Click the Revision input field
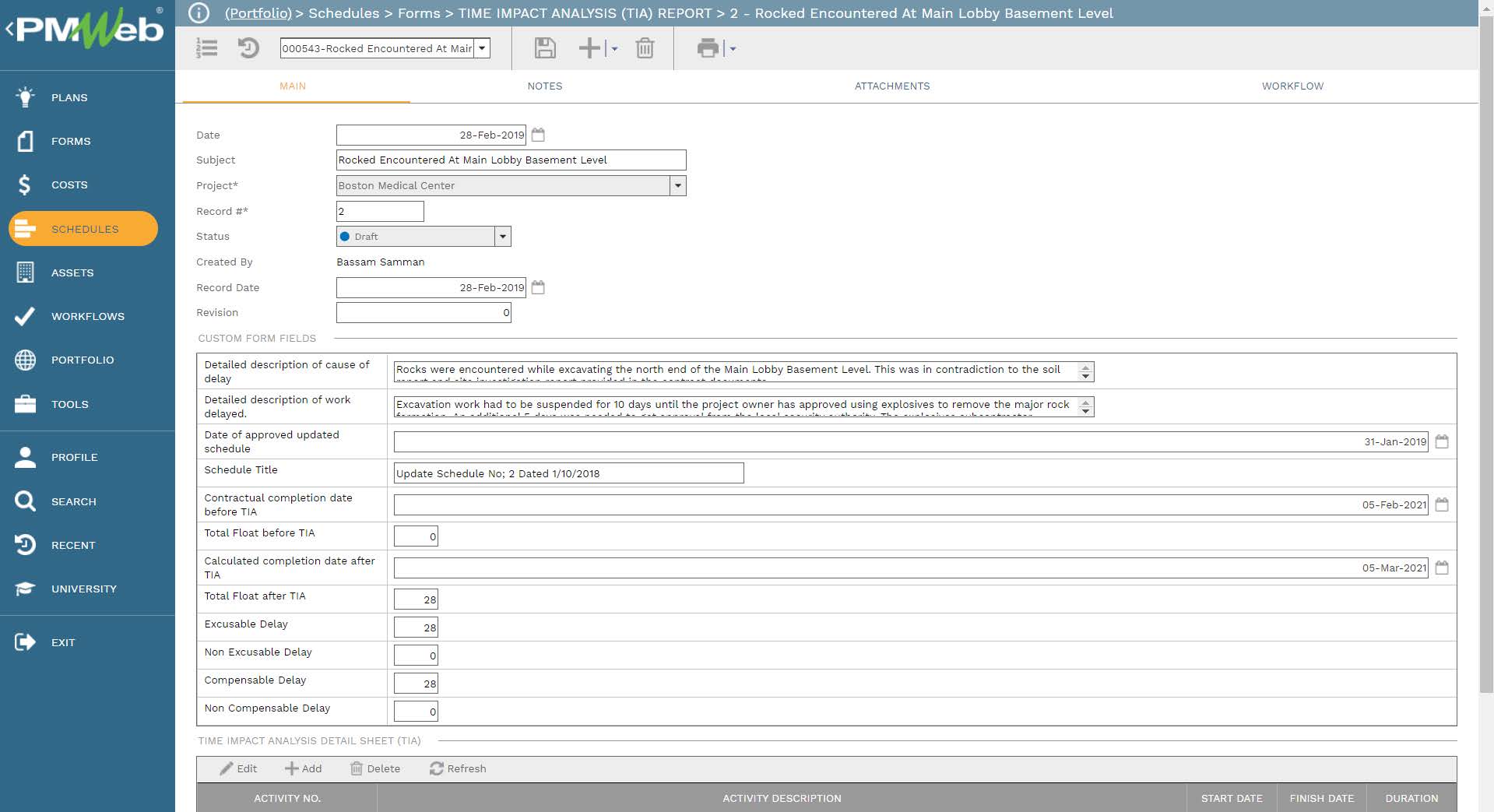 point(424,312)
